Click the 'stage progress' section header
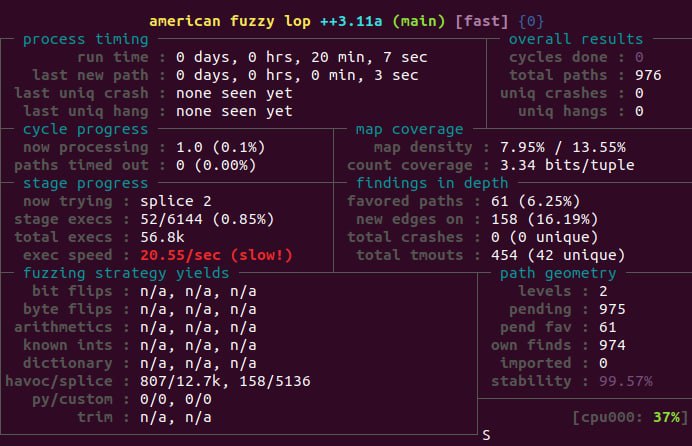692x446 pixels. coord(86,183)
